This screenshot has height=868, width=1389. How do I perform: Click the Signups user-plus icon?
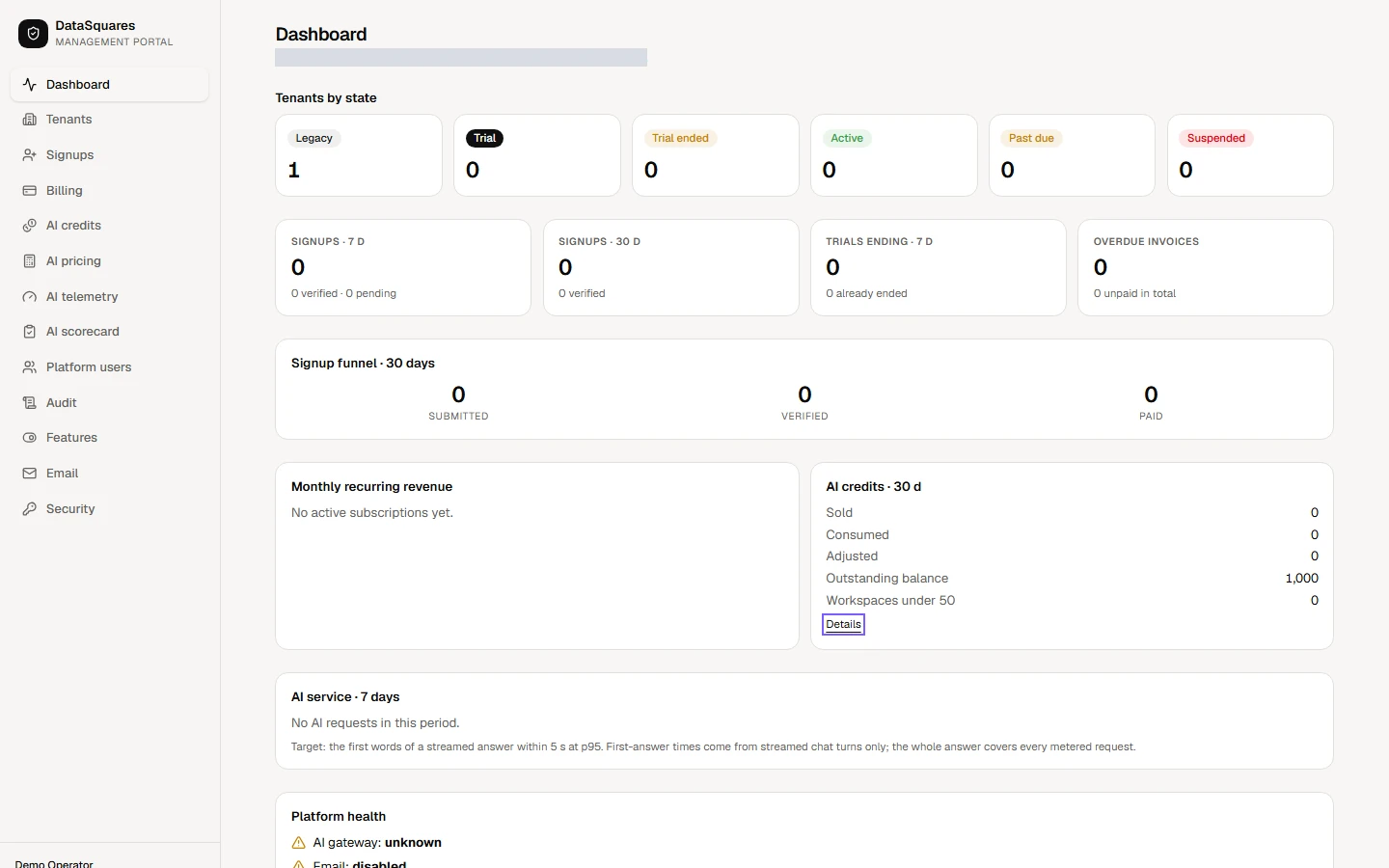click(30, 155)
